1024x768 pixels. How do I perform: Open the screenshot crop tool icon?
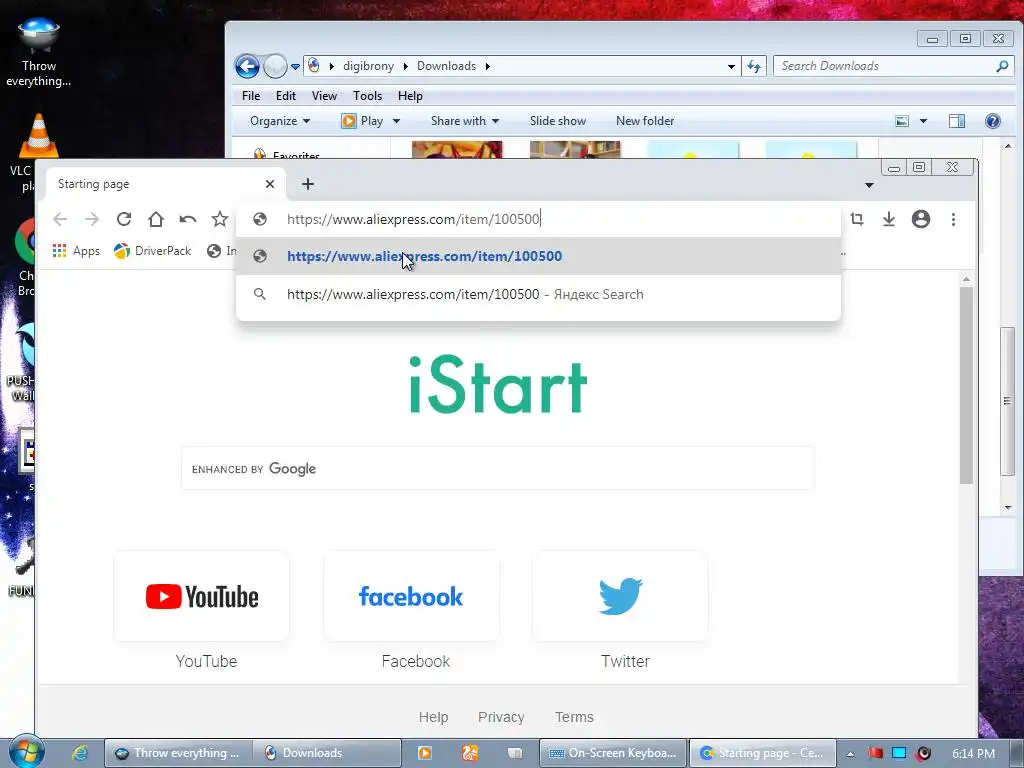(x=857, y=219)
